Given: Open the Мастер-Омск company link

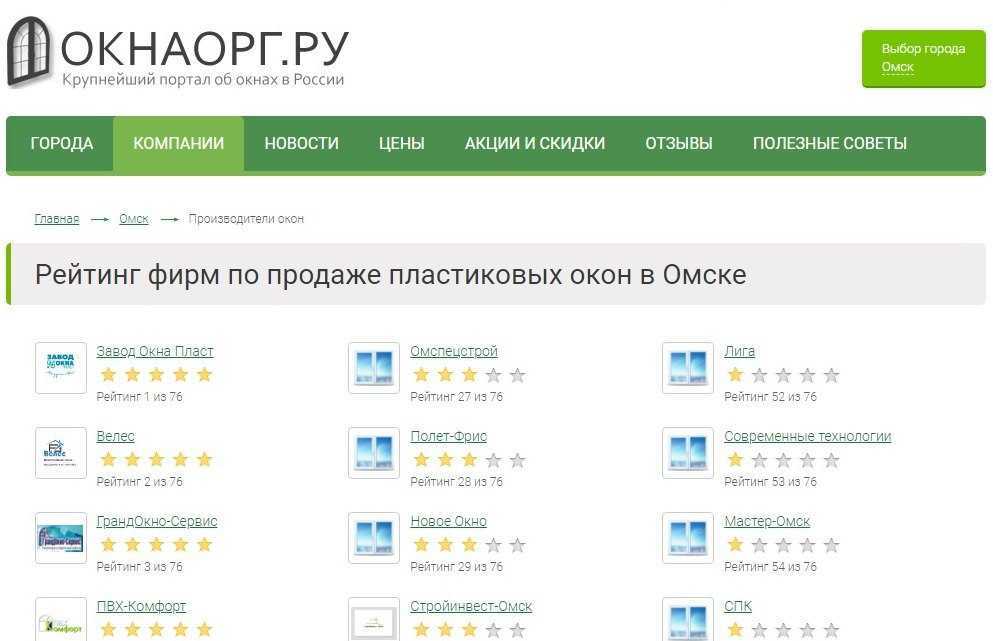Looking at the screenshot, I should tap(768, 521).
